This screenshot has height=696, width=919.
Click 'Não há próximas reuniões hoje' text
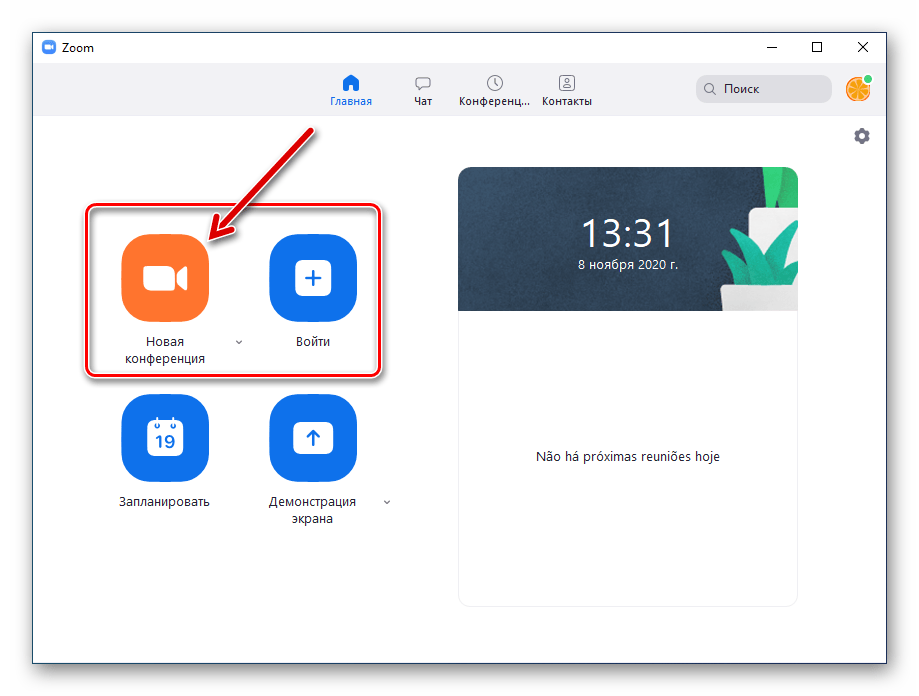click(x=628, y=456)
